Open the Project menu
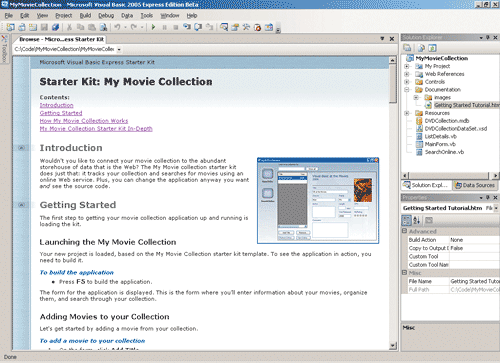500x363 pixels. 64,15
